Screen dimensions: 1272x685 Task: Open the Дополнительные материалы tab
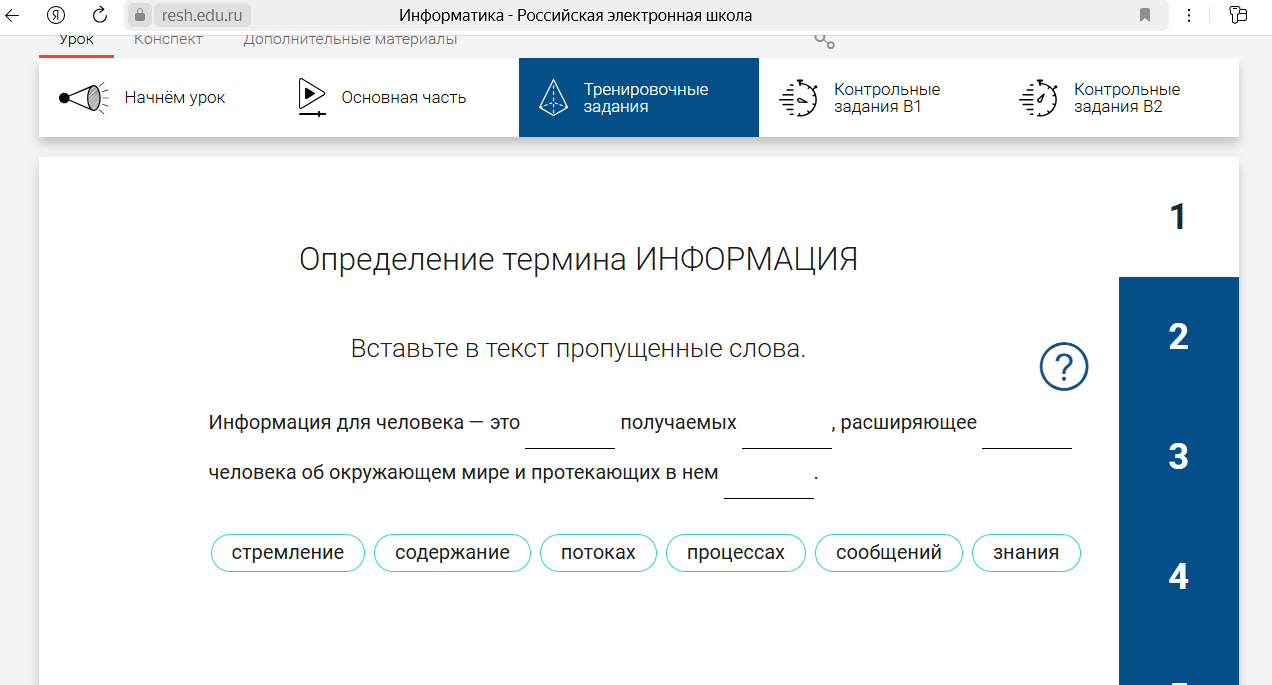[350, 39]
